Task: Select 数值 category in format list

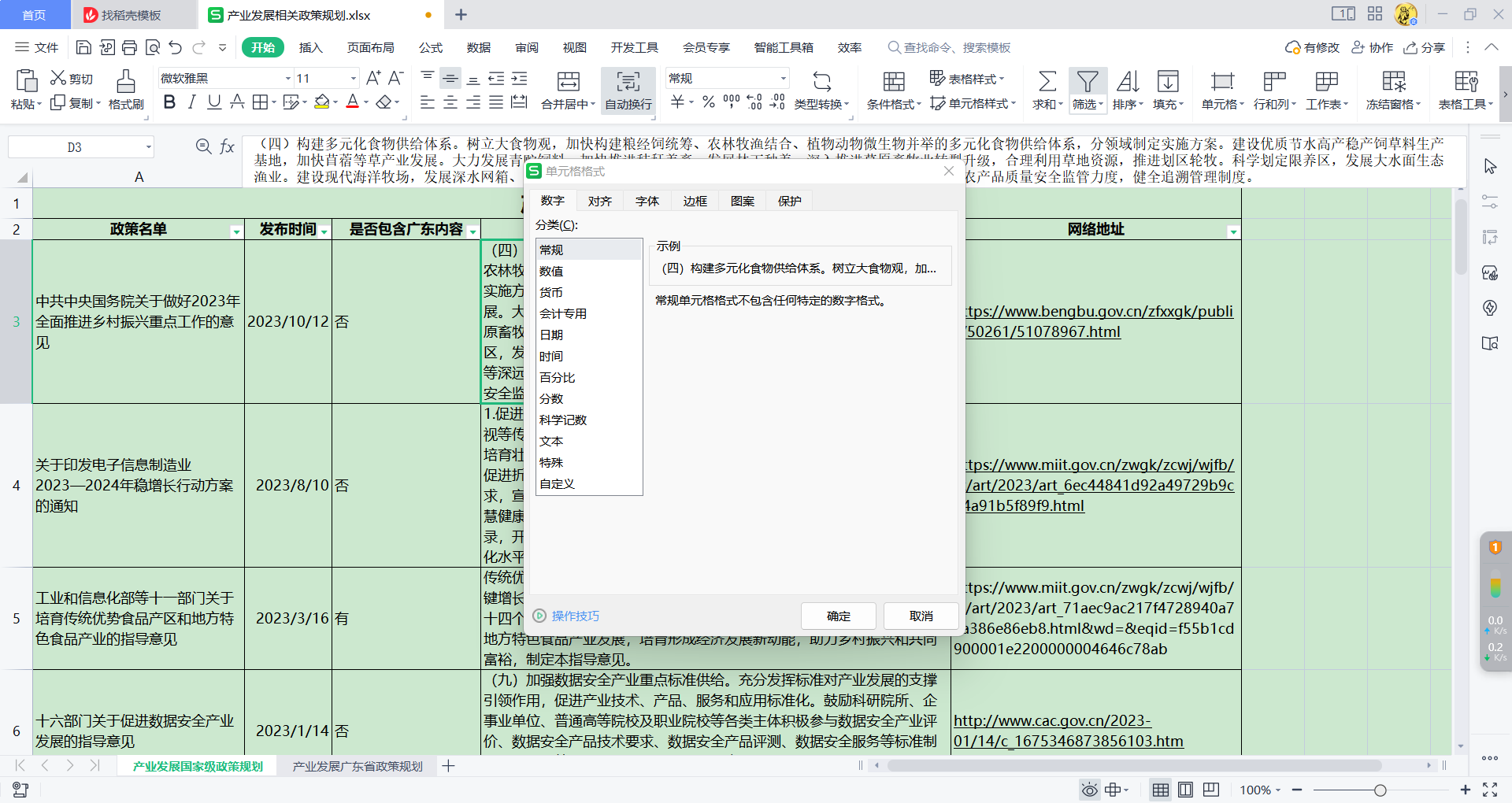Action: pos(589,271)
